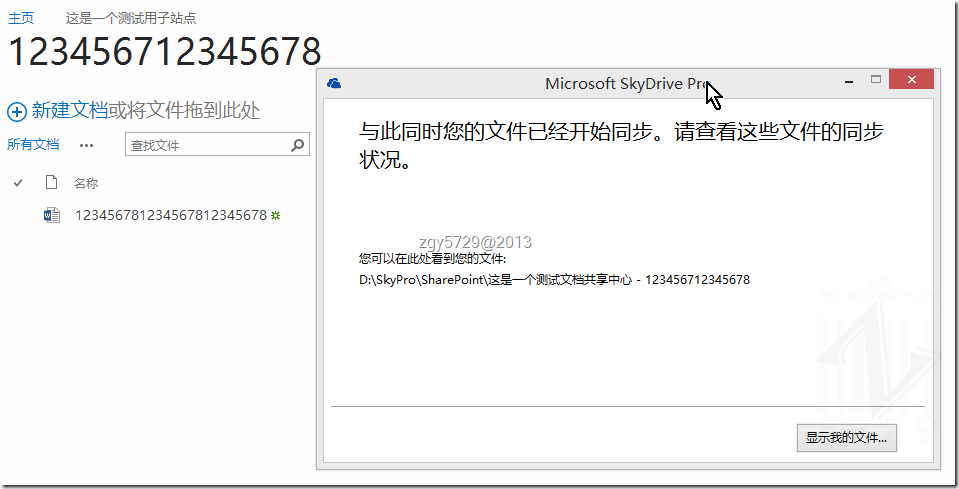This screenshot has width=959, height=489.
Task: Click the green new-item badge icon
Action: [x=276, y=215]
